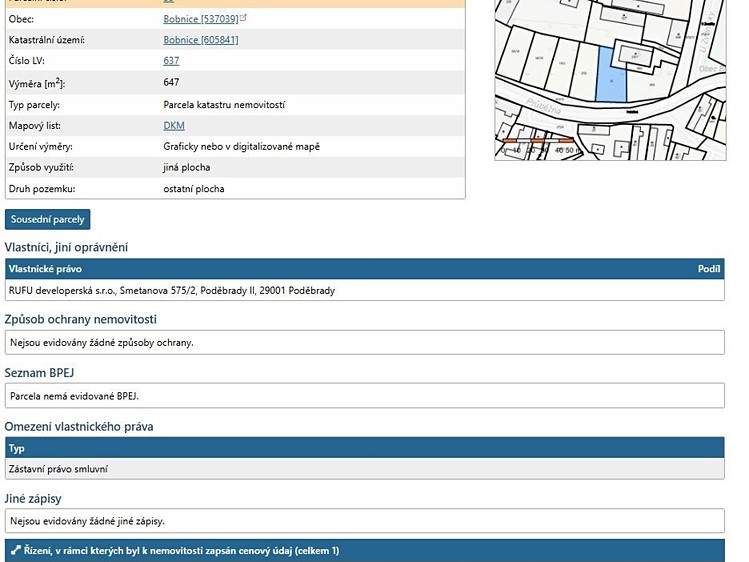Expand the Řízení, v rámci kterých header bar
Image resolution: width=749 pixels, height=562 pixels.
364,551
